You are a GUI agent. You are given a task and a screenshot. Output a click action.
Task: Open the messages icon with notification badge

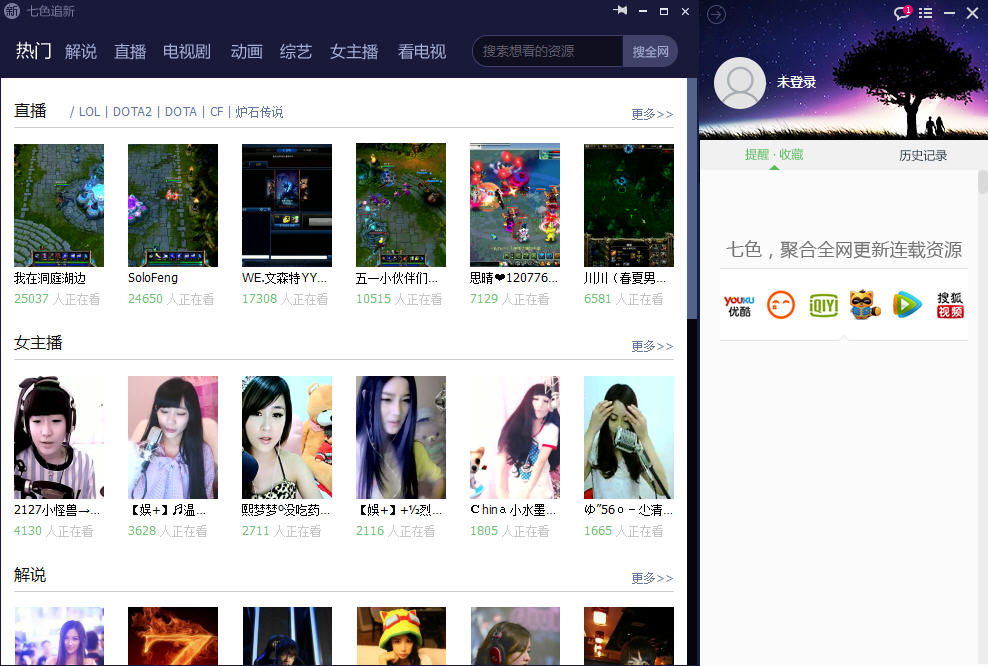point(901,13)
